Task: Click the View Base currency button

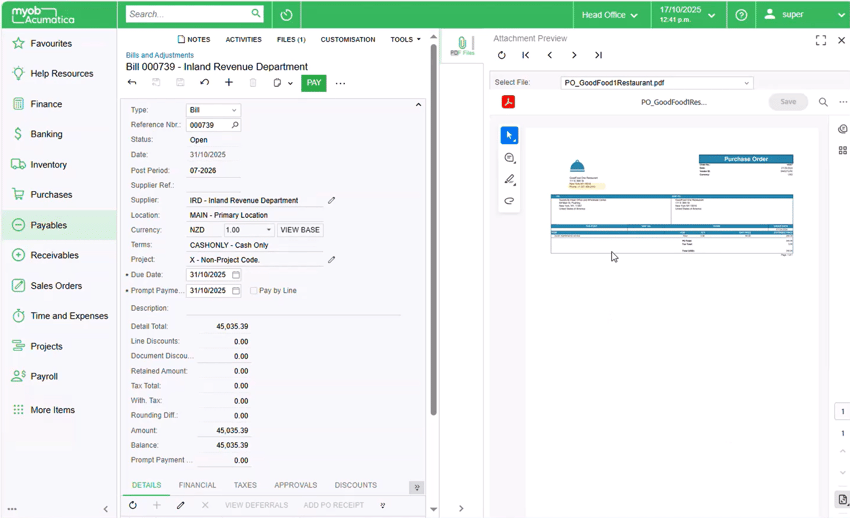Action: 300,230
